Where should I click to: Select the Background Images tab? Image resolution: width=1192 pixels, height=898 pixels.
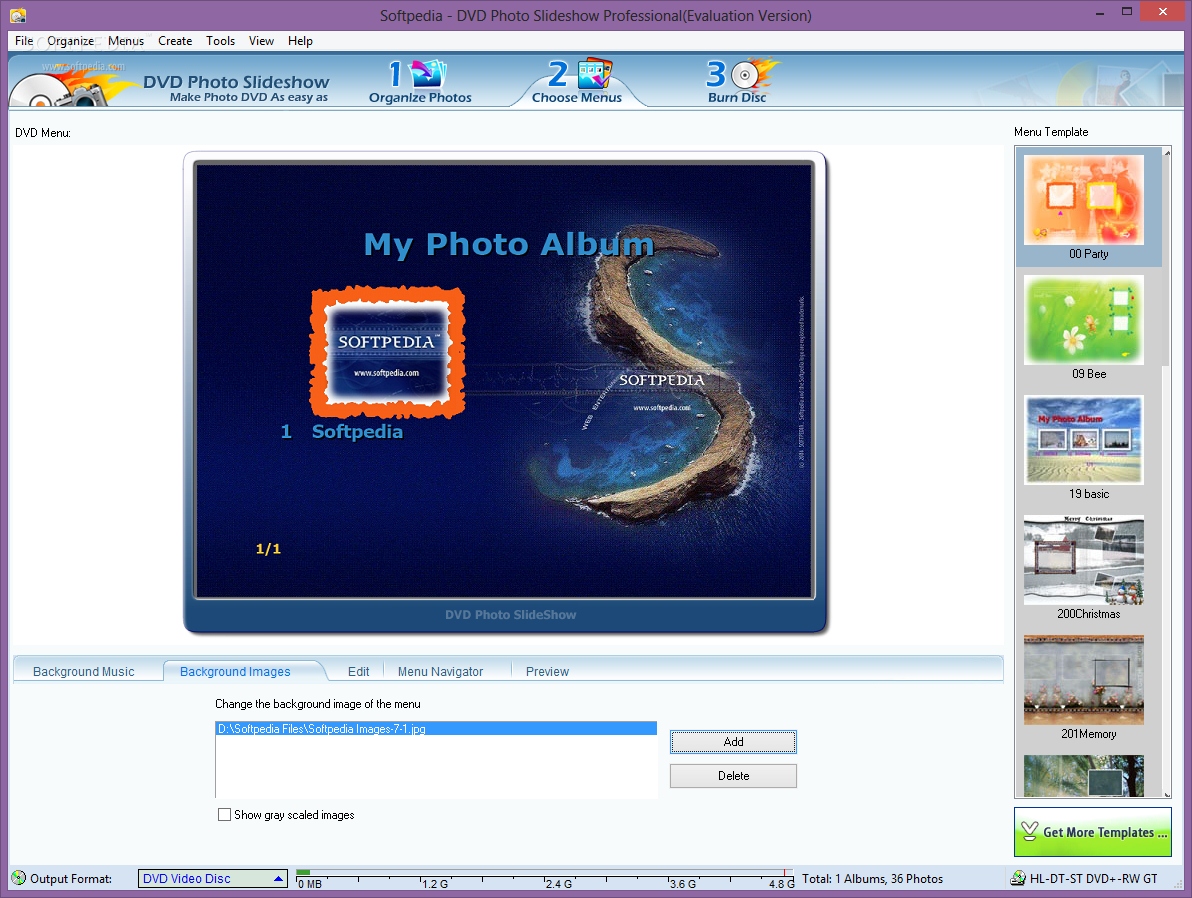(236, 671)
